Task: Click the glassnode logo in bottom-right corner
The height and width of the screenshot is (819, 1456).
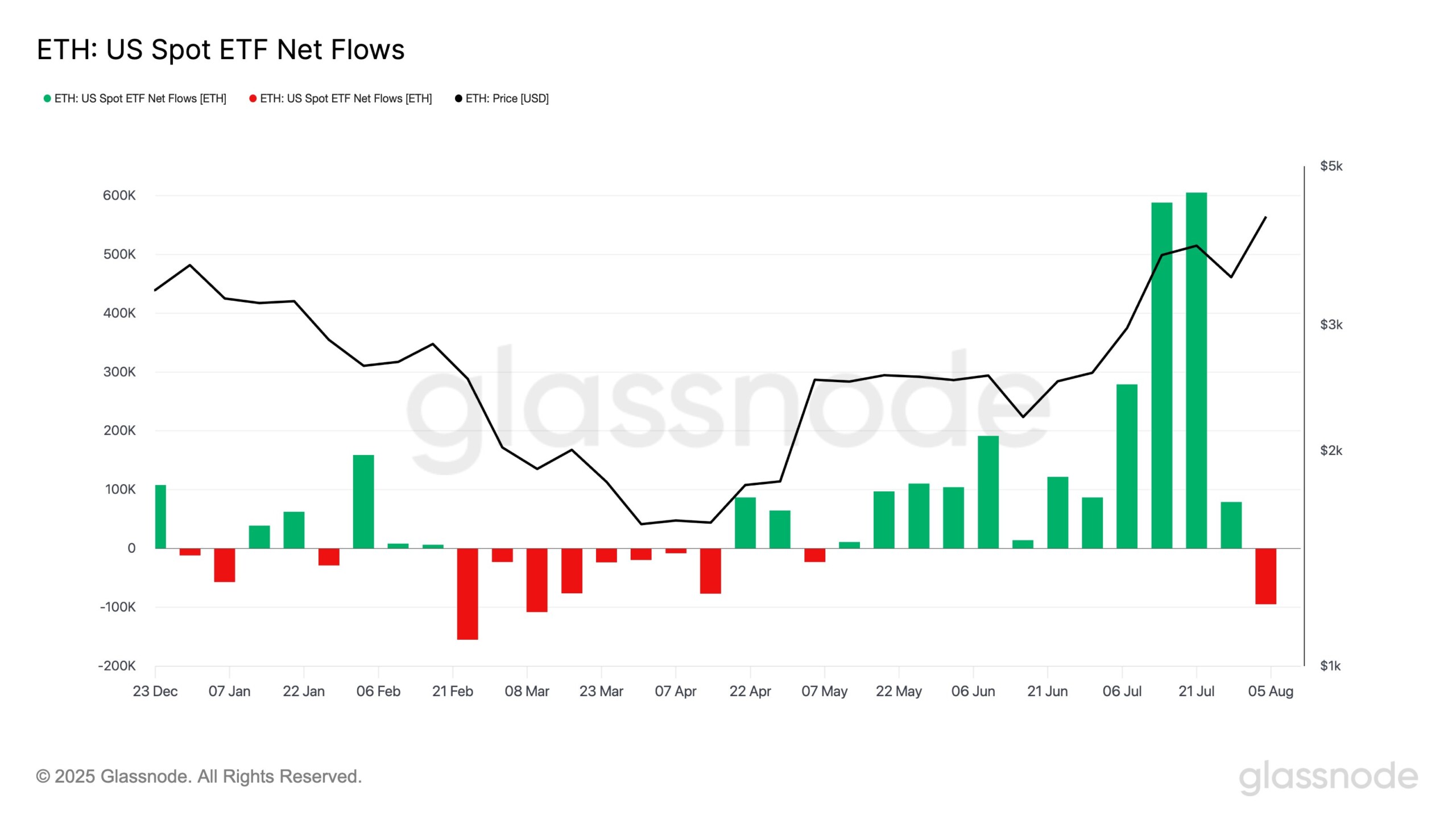Action: coord(1327,777)
